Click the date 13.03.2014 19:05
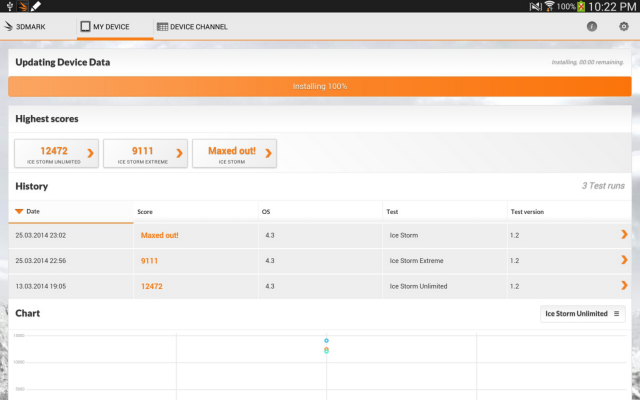The image size is (640, 400). pos(41,286)
